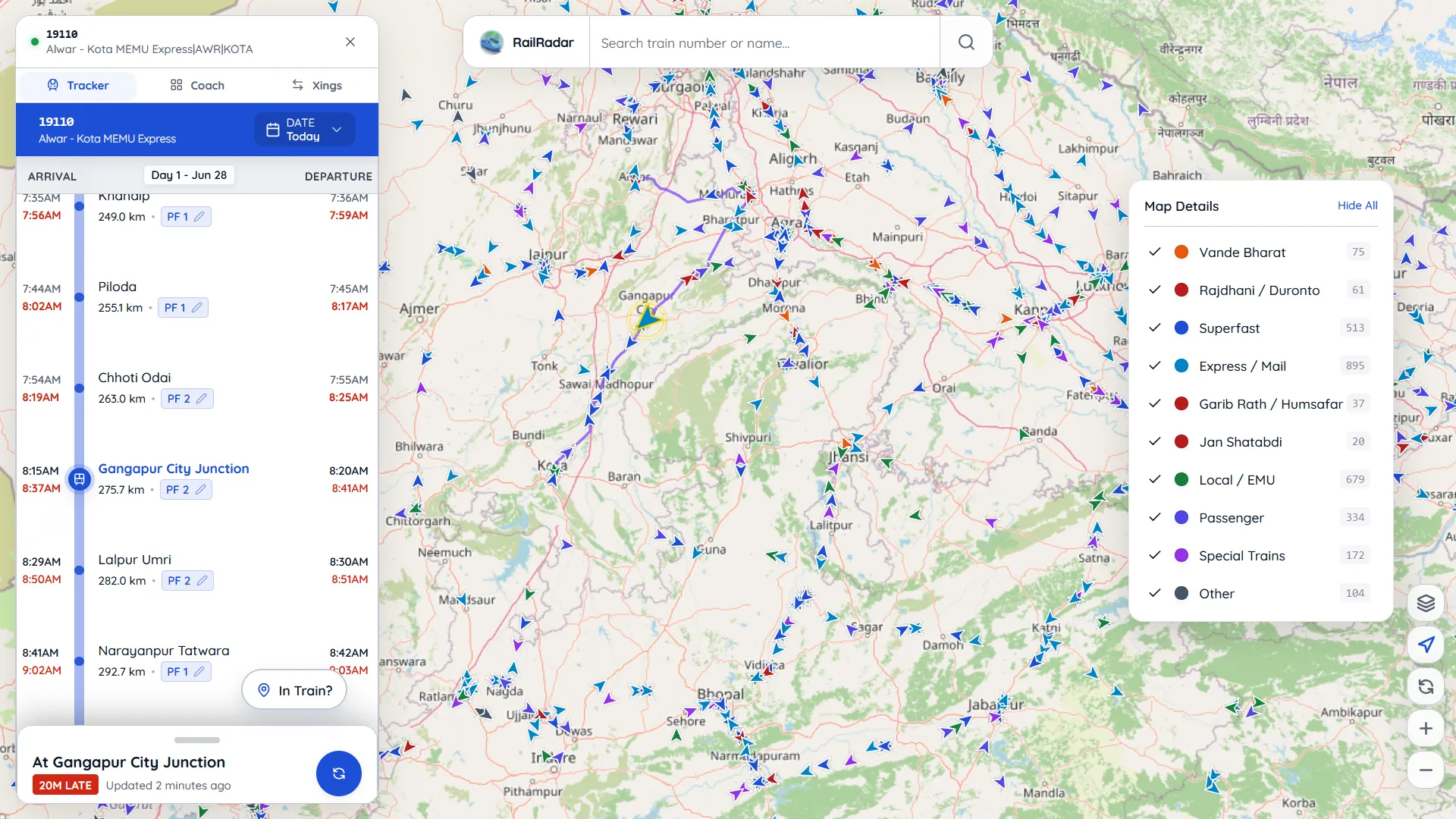Click the Lalpur Umri station name
Image resolution: width=1456 pixels, height=819 pixels.
tap(134, 560)
